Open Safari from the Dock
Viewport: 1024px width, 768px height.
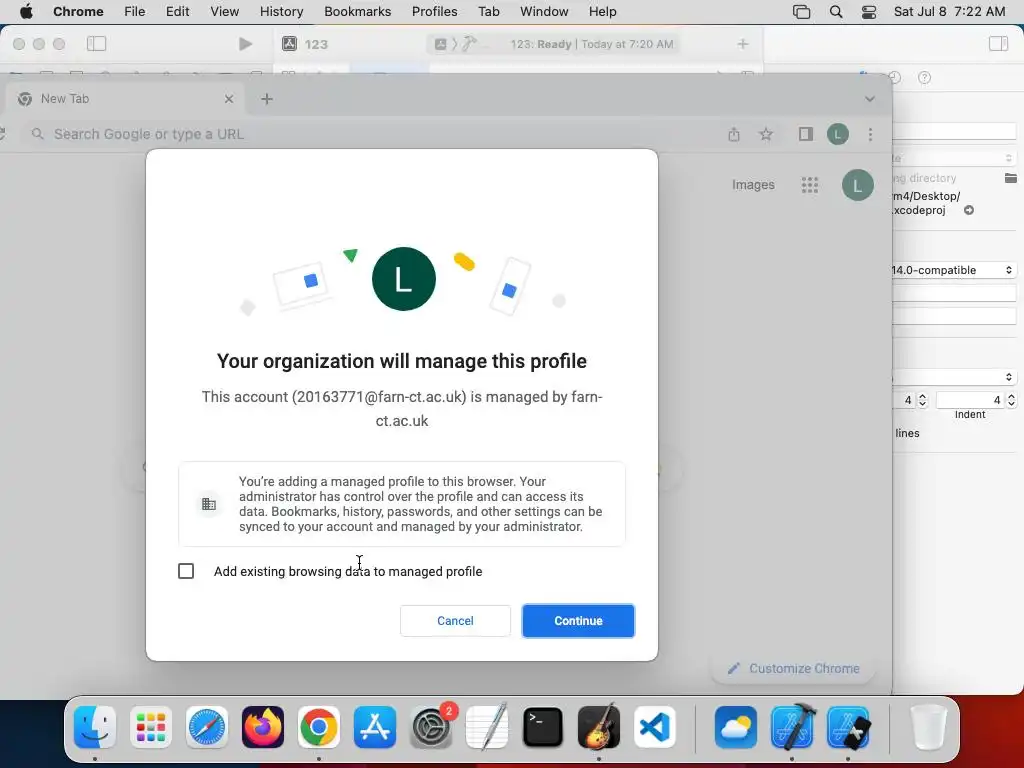pos(207,727)
